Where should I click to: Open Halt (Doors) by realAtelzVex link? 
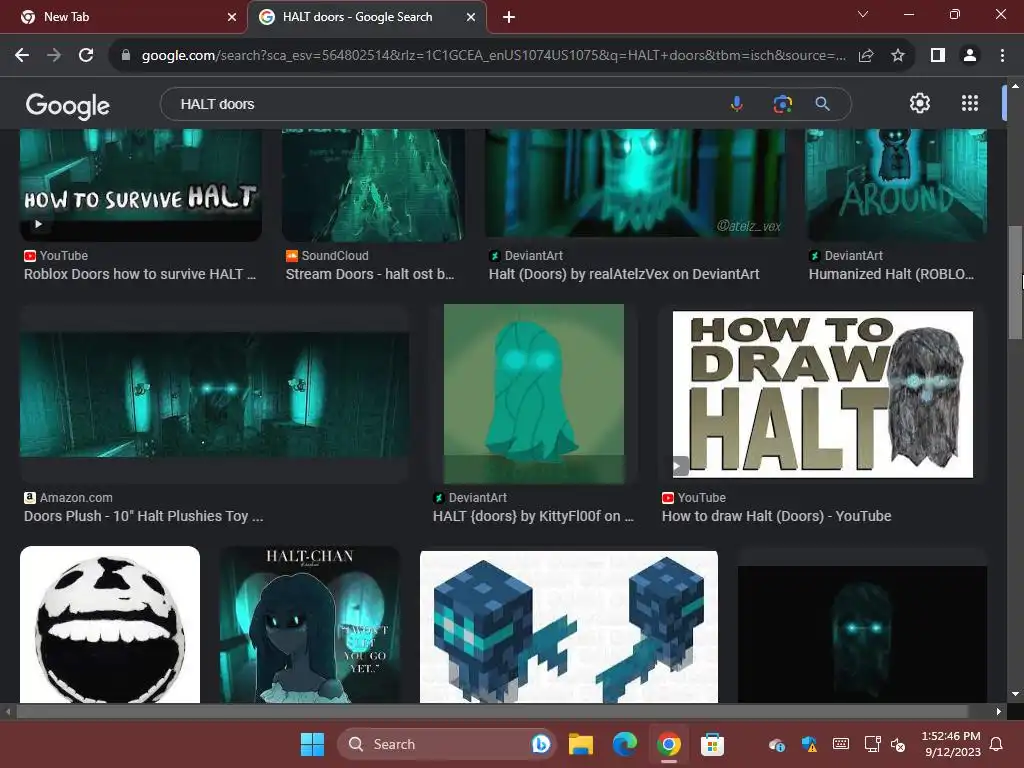coord(624,274)
